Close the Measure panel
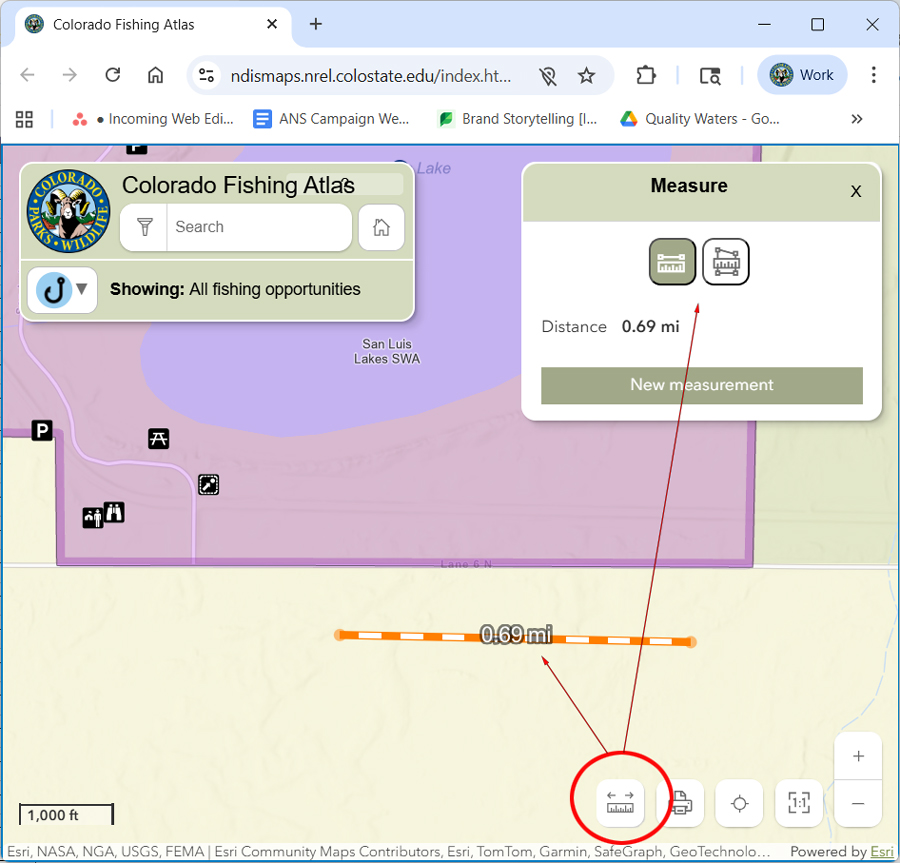Image resolution: width=900 pixels, height=863 pixels. point(855,191)
